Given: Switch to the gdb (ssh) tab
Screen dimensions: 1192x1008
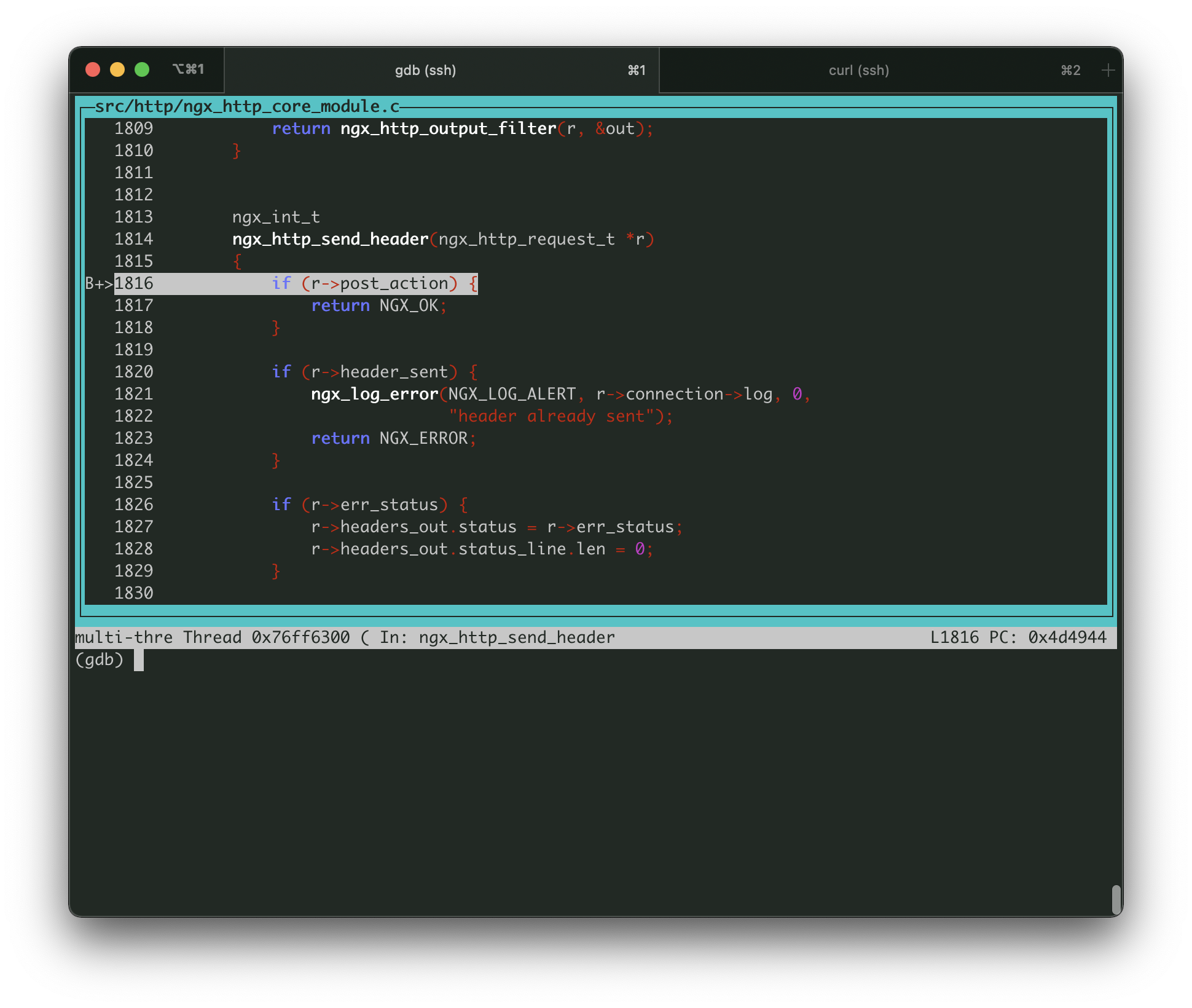Looking at the screenshot, I should pos(441,70).
